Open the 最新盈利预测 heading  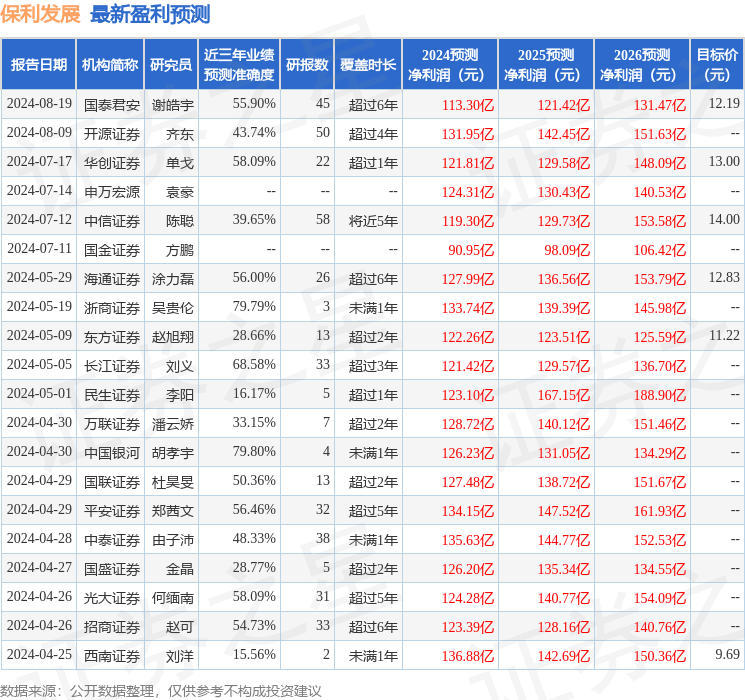click(x=150, y=14)
